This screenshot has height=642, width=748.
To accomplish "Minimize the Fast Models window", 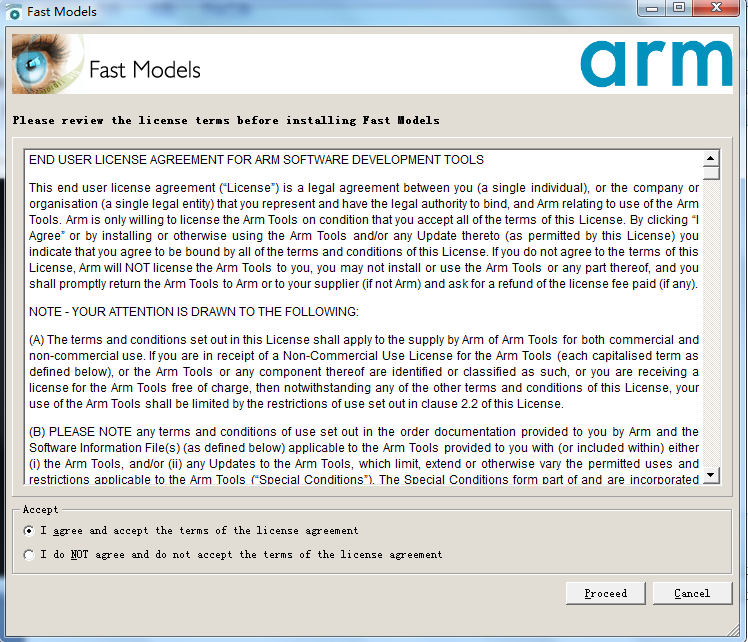I will 652,8.
